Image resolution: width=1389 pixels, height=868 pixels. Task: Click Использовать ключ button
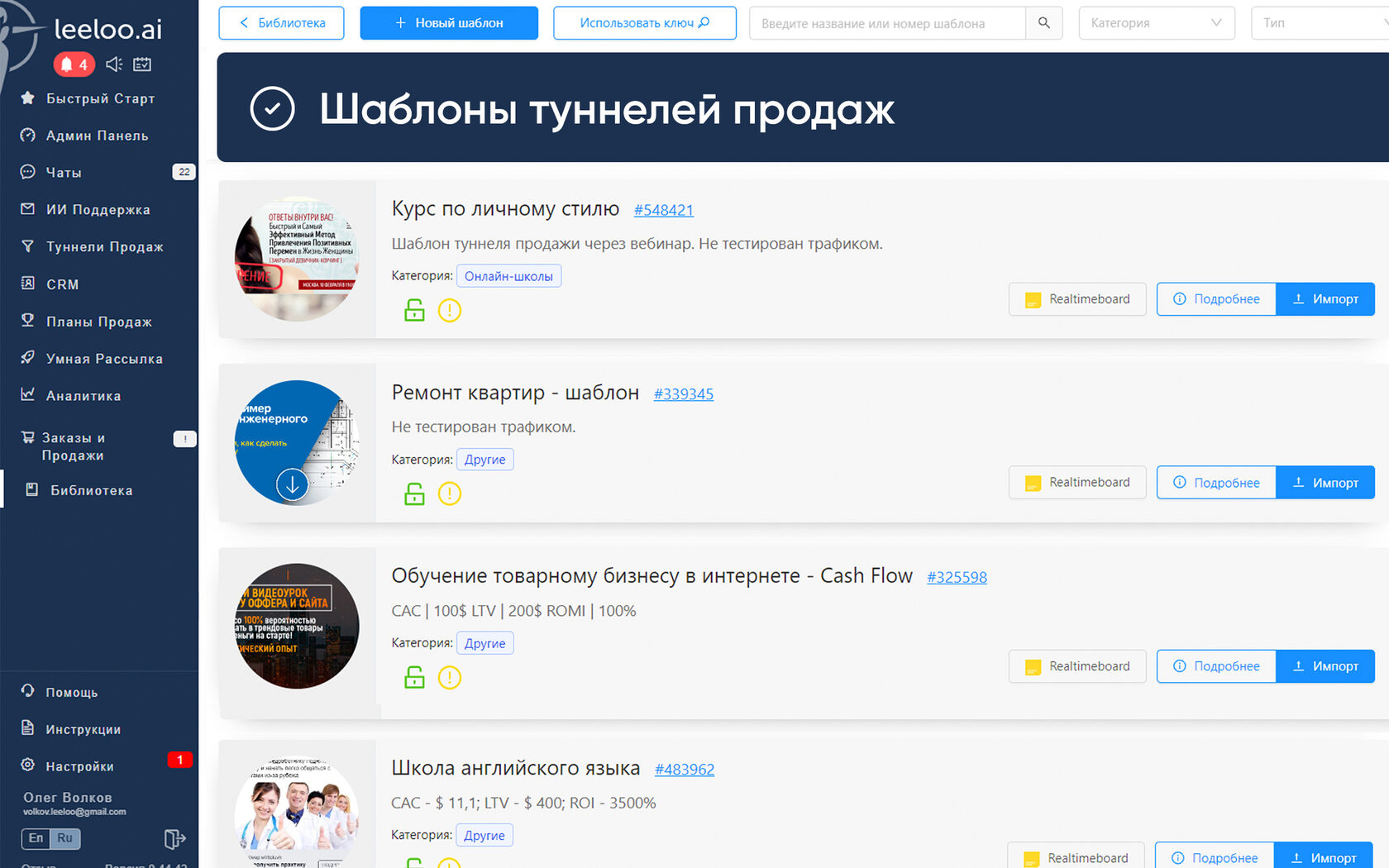pos(645,23)
